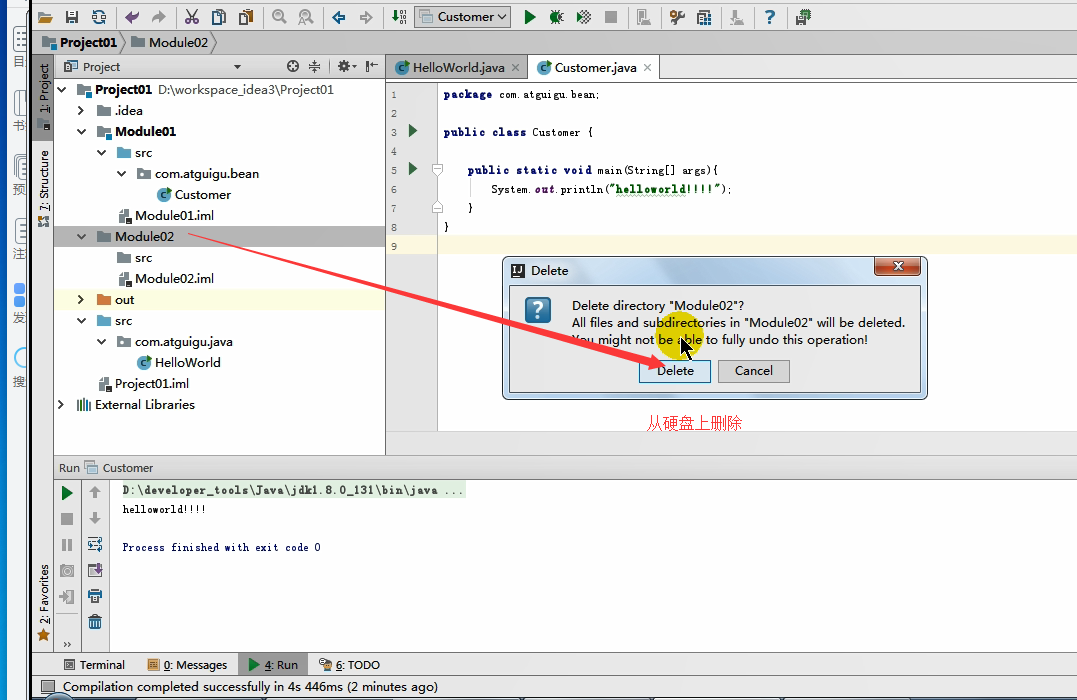Click the Replace toolbar icon
The width and height of the screenshot is (1077, 700).
coord(306,17)
